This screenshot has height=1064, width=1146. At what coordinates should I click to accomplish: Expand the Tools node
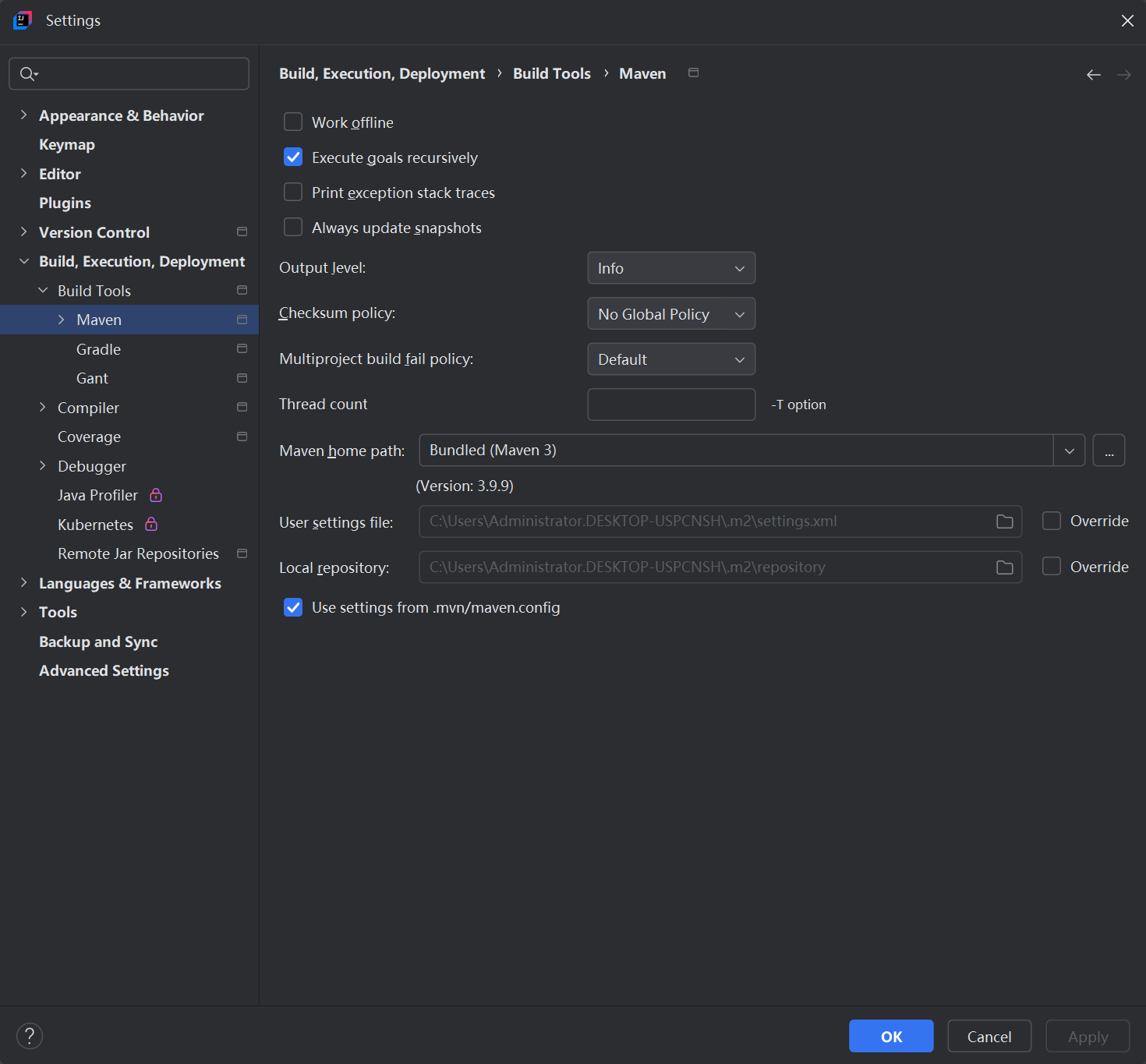tap(23, 612)
